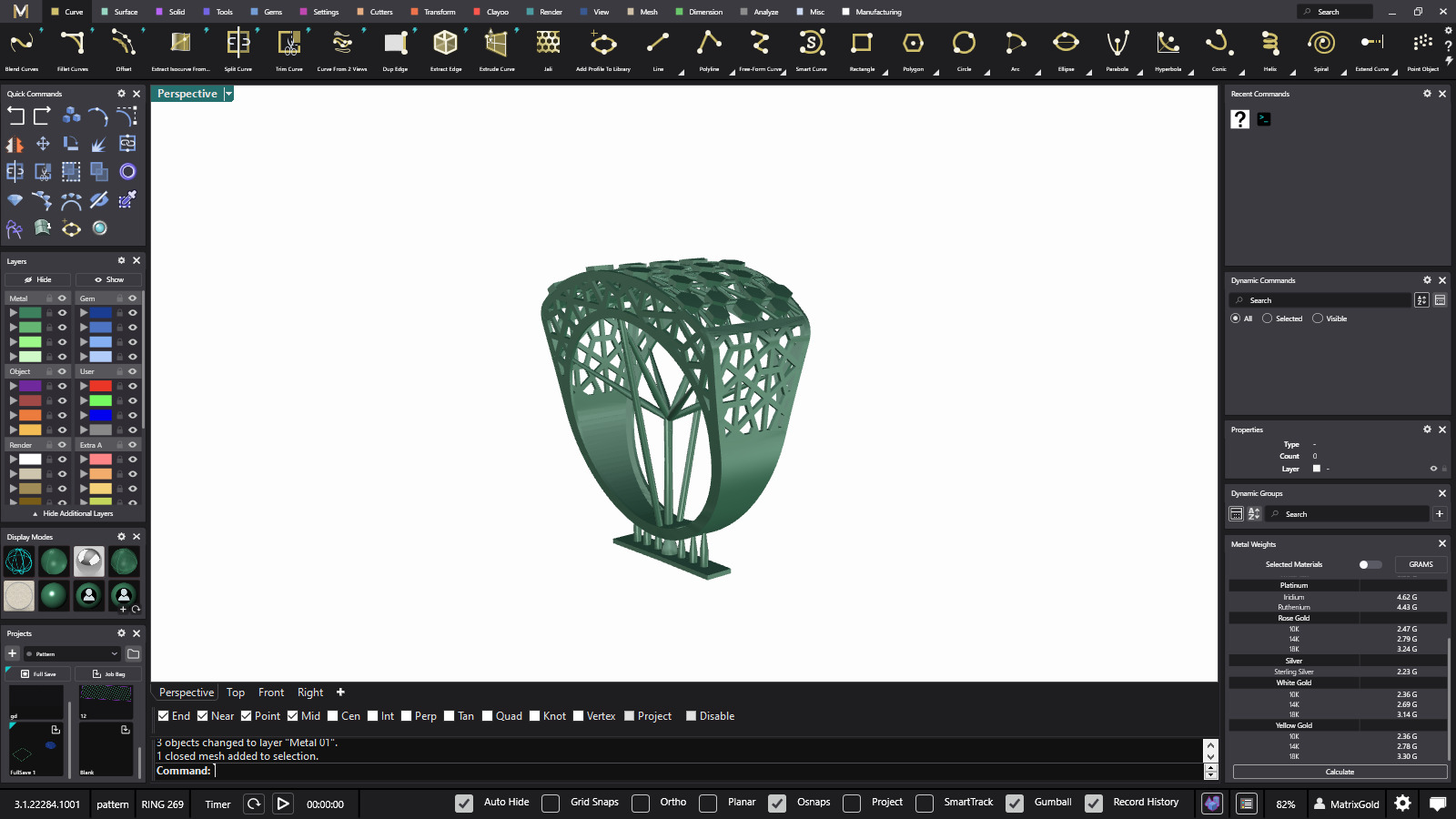The width and height of the screenshot is (1456, 819).
Task: Open Layers panel settings gear
Action: pyautogui.click(x=121, y=260)
